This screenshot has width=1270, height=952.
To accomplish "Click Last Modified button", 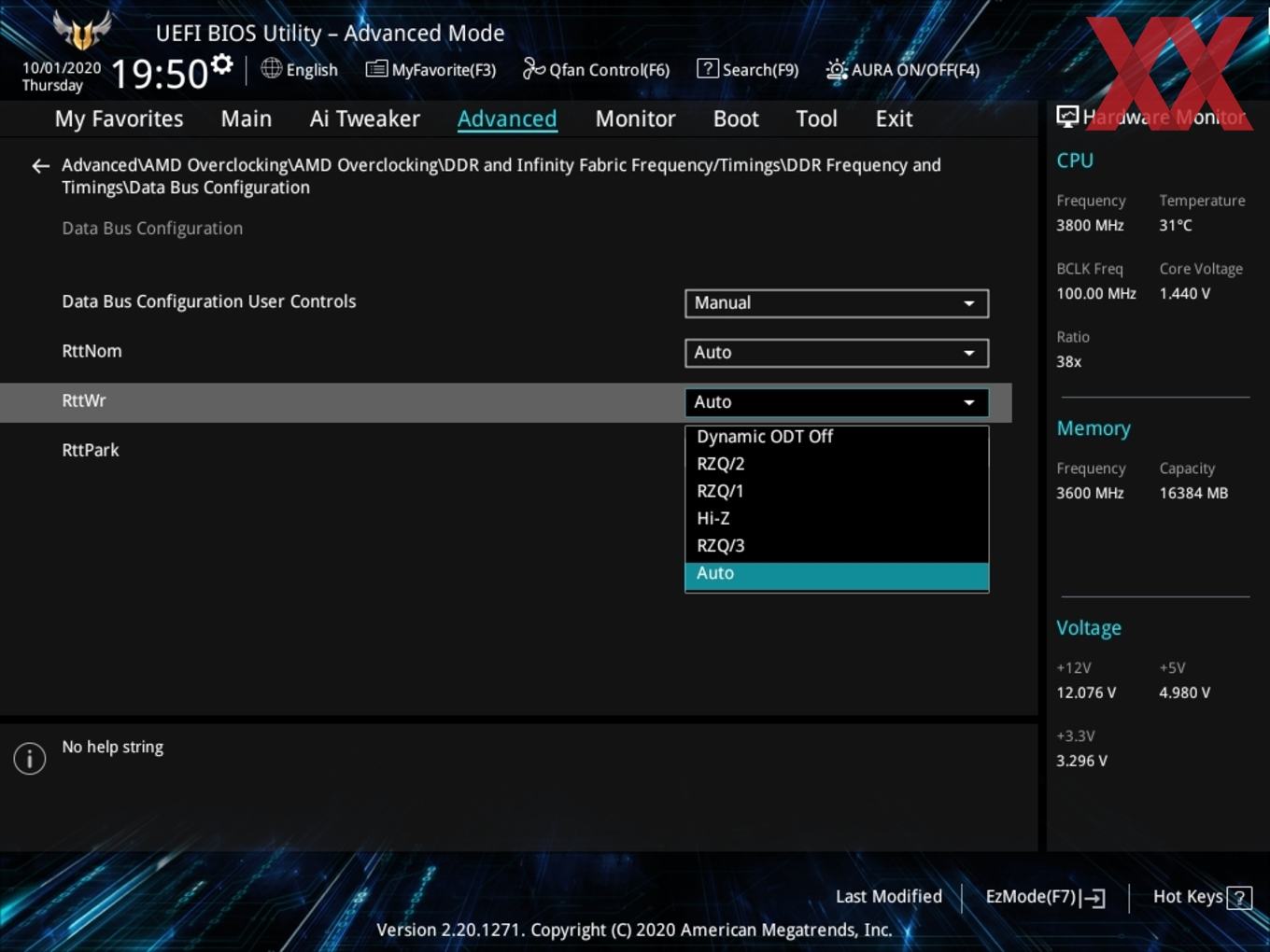I will (x=889, y=897).
